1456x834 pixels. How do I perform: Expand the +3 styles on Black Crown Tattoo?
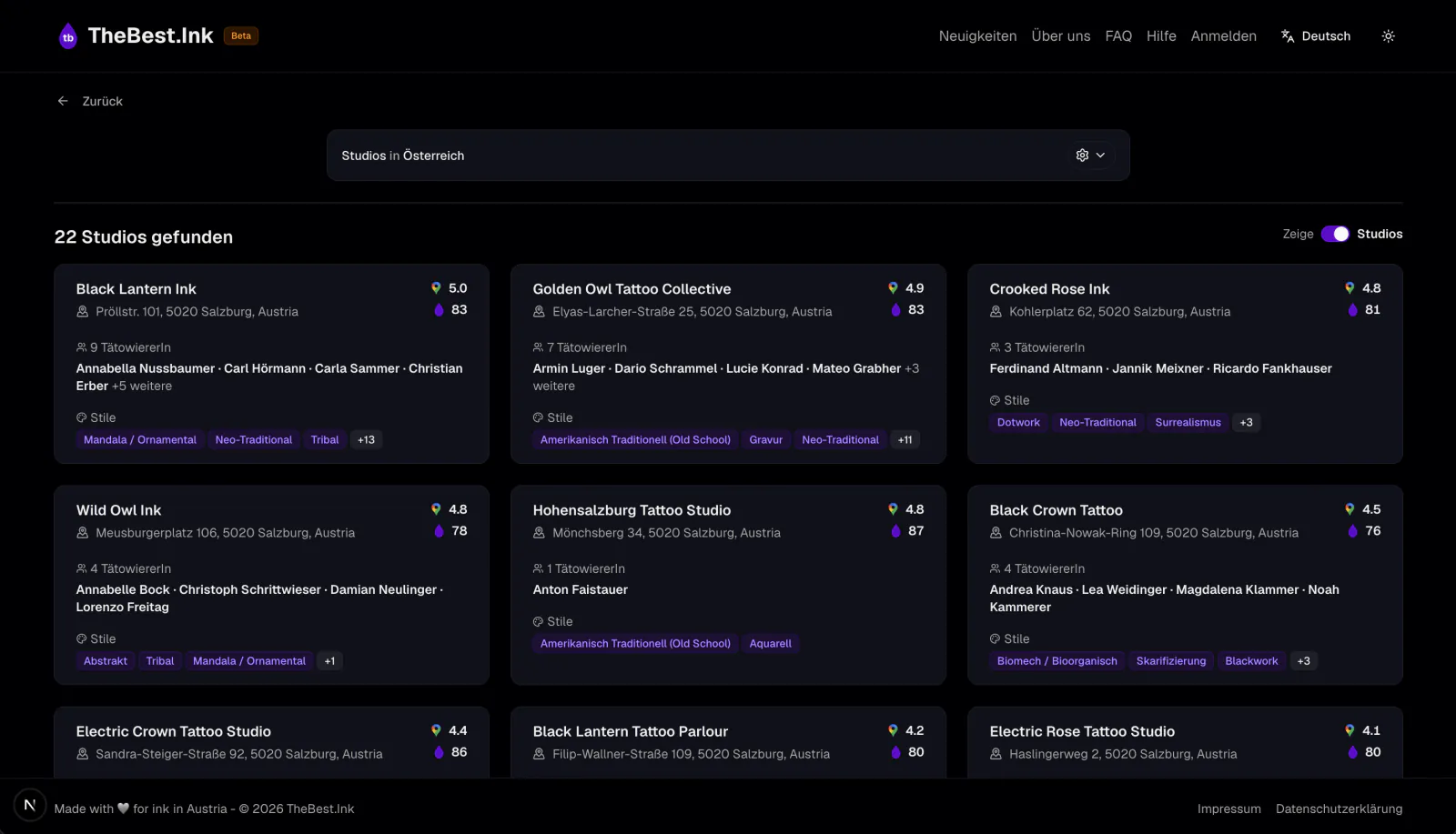[x=1303, y=661]
